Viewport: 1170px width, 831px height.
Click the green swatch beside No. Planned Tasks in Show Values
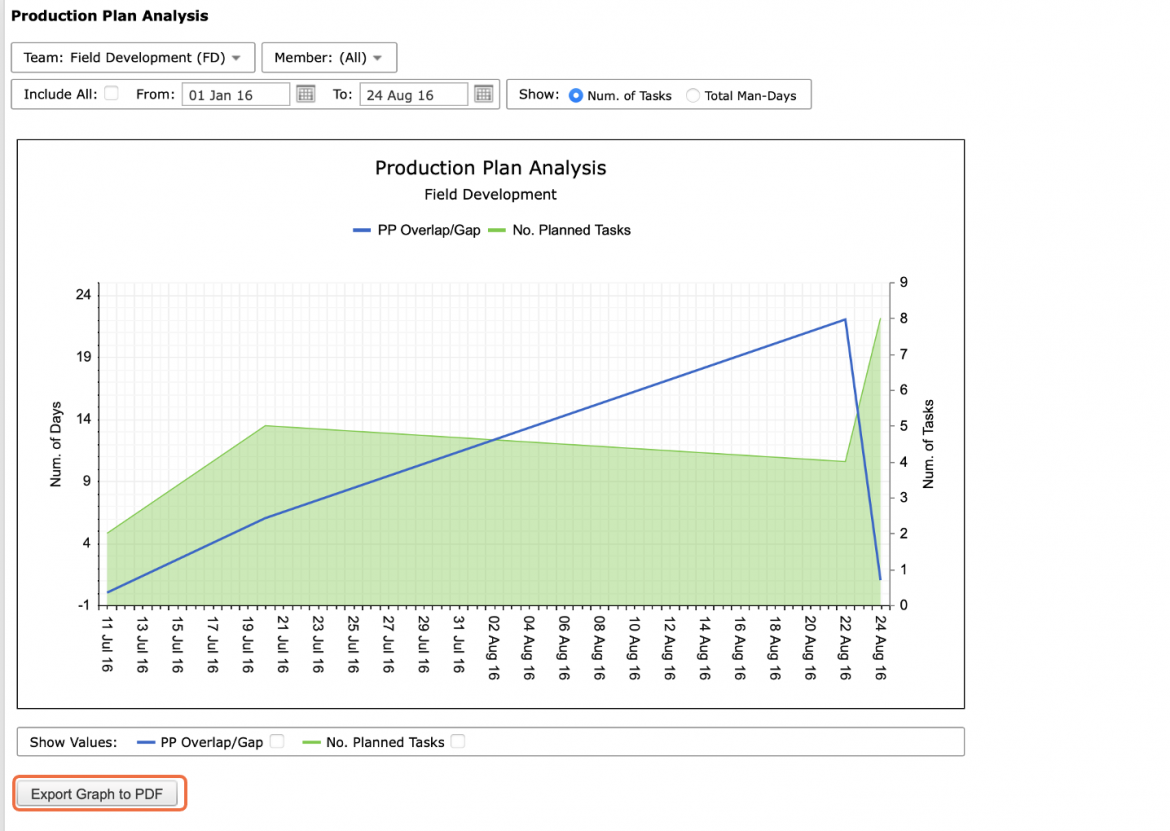click(x=312, y=742)
